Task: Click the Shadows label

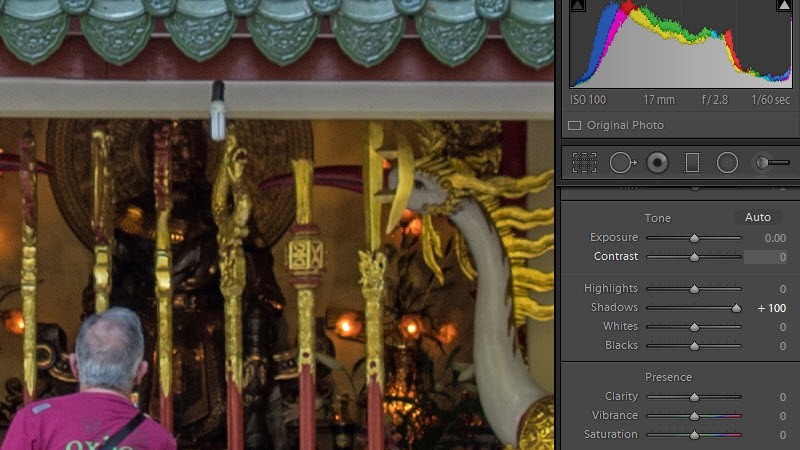Action: pos(614,307)
